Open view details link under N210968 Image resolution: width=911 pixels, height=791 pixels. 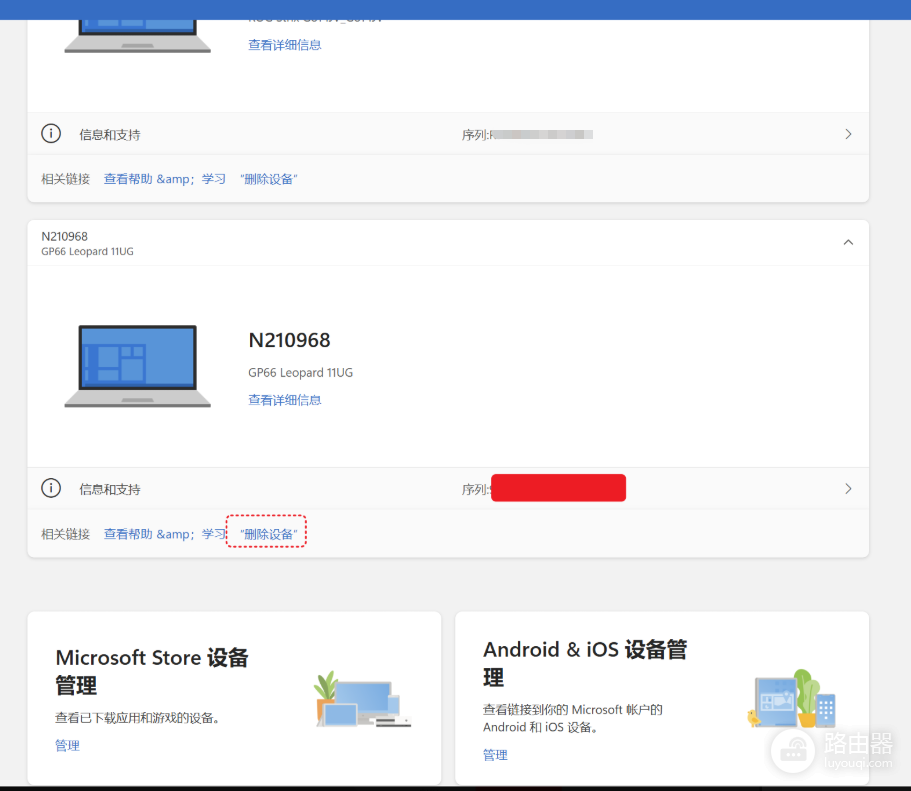click(285, 400)
